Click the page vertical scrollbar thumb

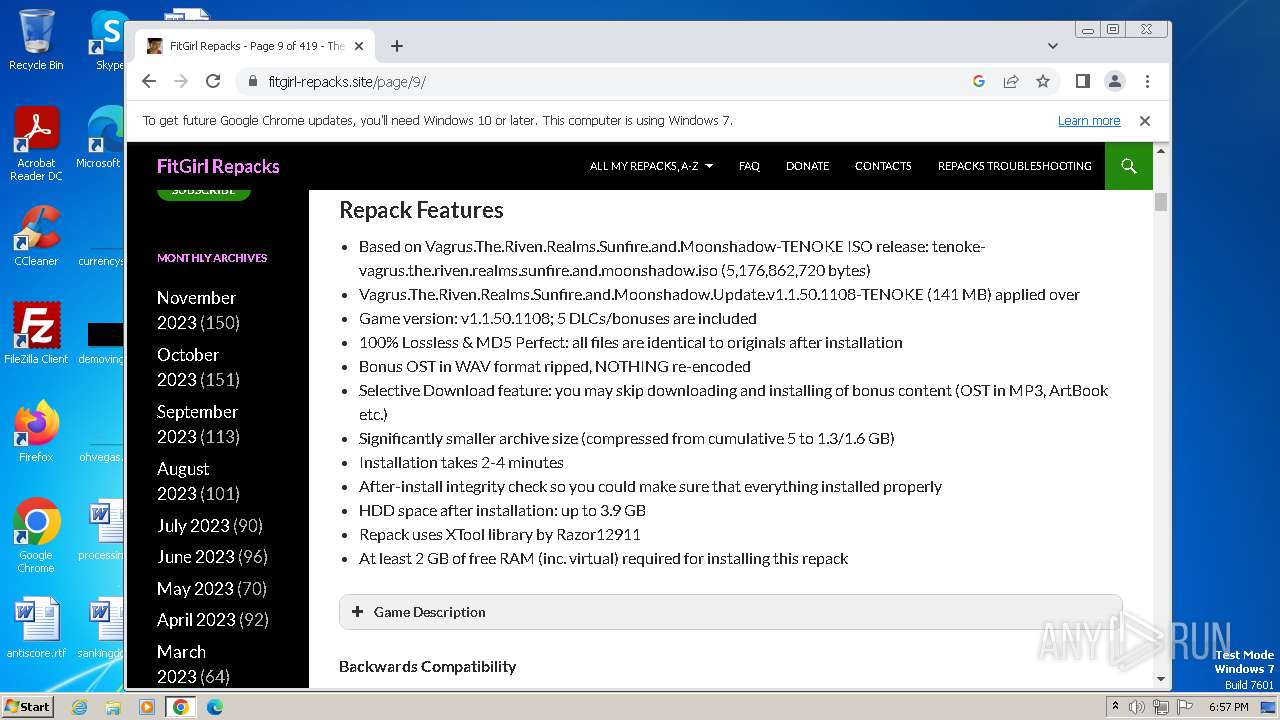(x=1161, y=201)
